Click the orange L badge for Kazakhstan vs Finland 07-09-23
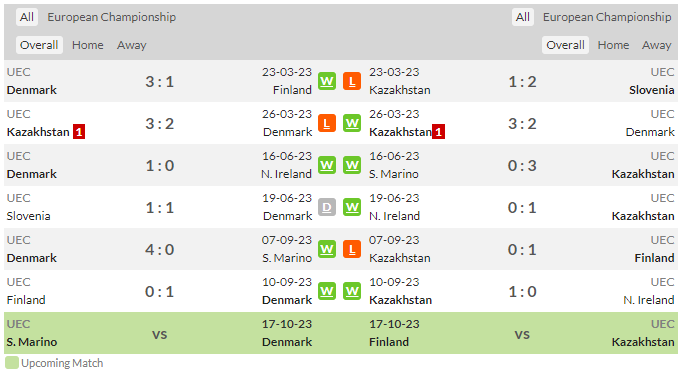Image resolution: width=681 pixels, height=389 pixels. click(x=352, y=250)
